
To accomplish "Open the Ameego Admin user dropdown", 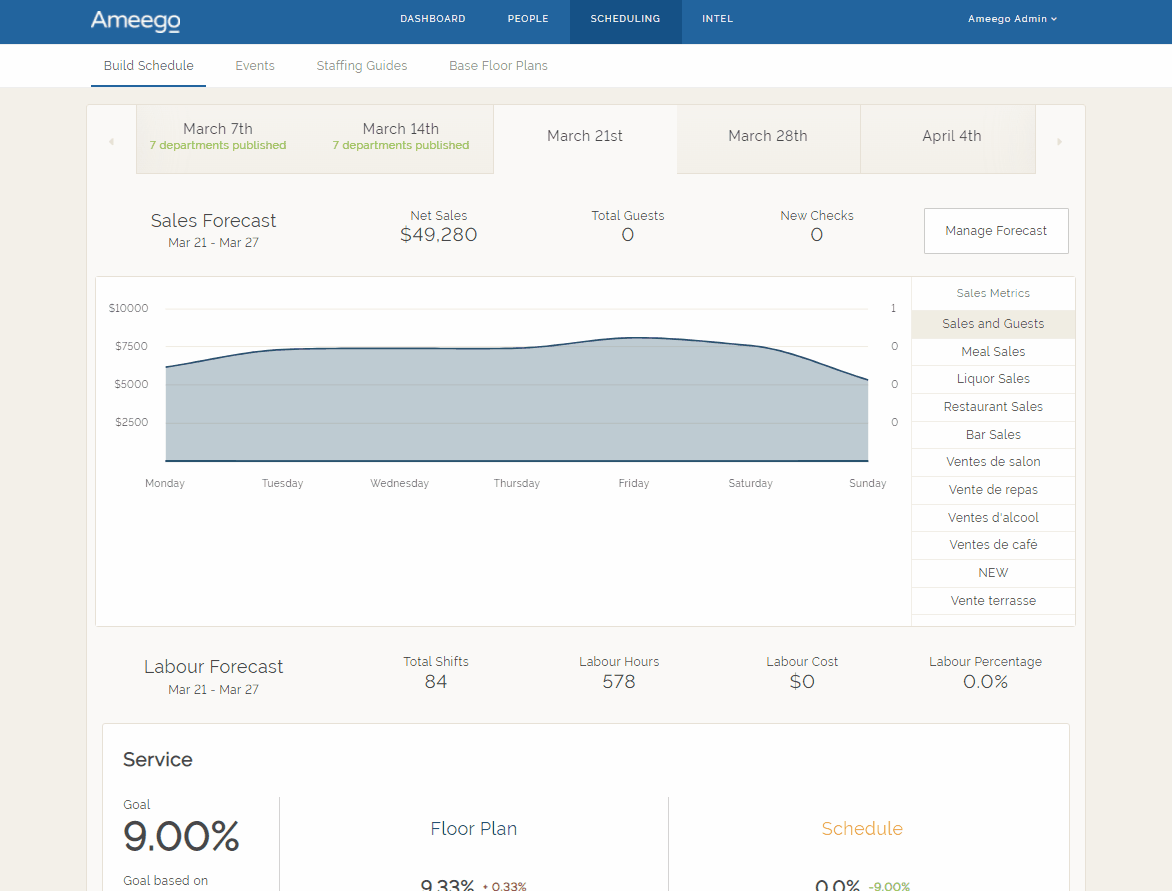I will click(1012, 19).
